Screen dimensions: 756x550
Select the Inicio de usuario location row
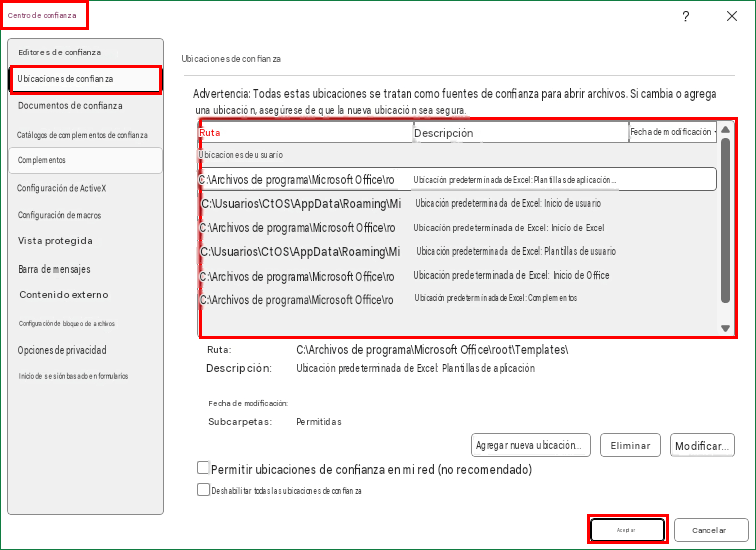click(x=457, y=203)
